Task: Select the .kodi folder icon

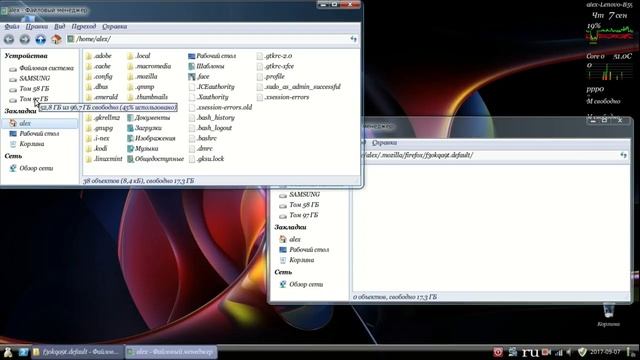Action: (89, 149)
